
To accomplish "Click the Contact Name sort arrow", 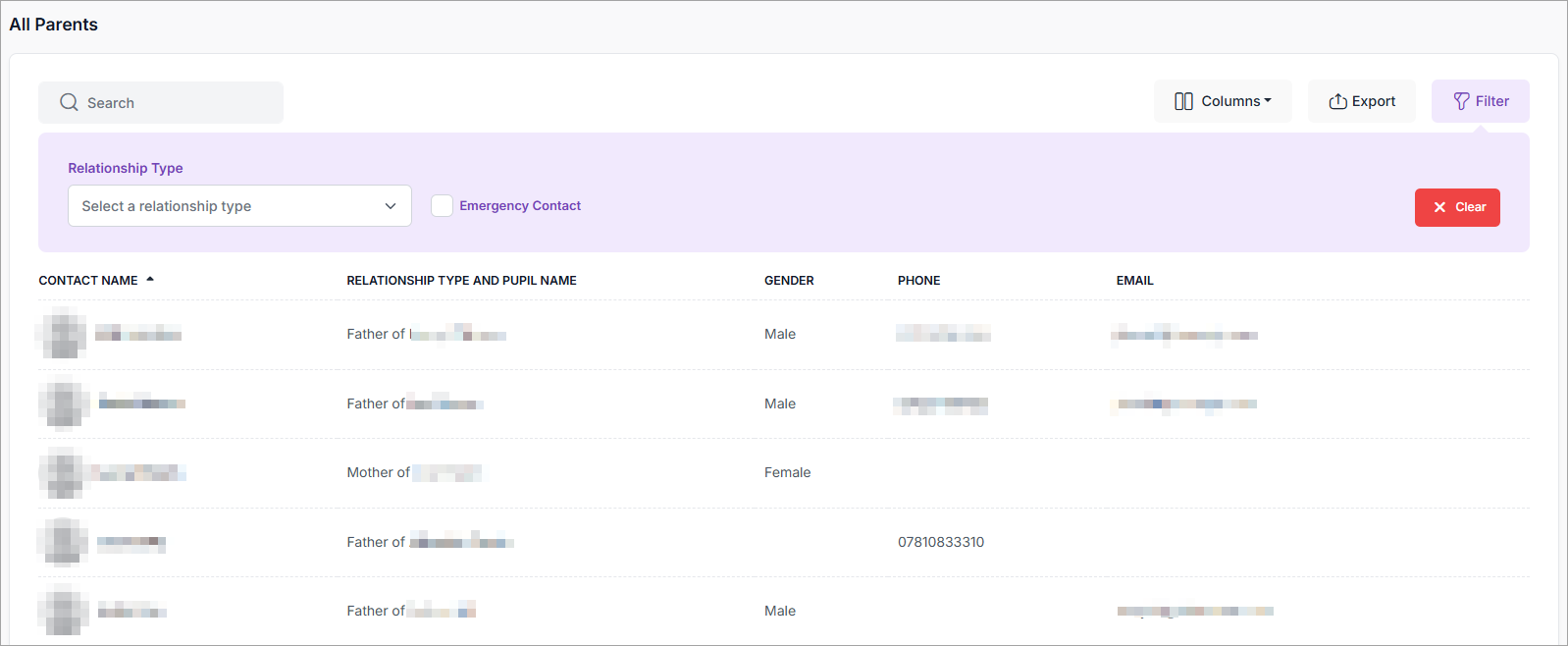I will pos(150,280).
